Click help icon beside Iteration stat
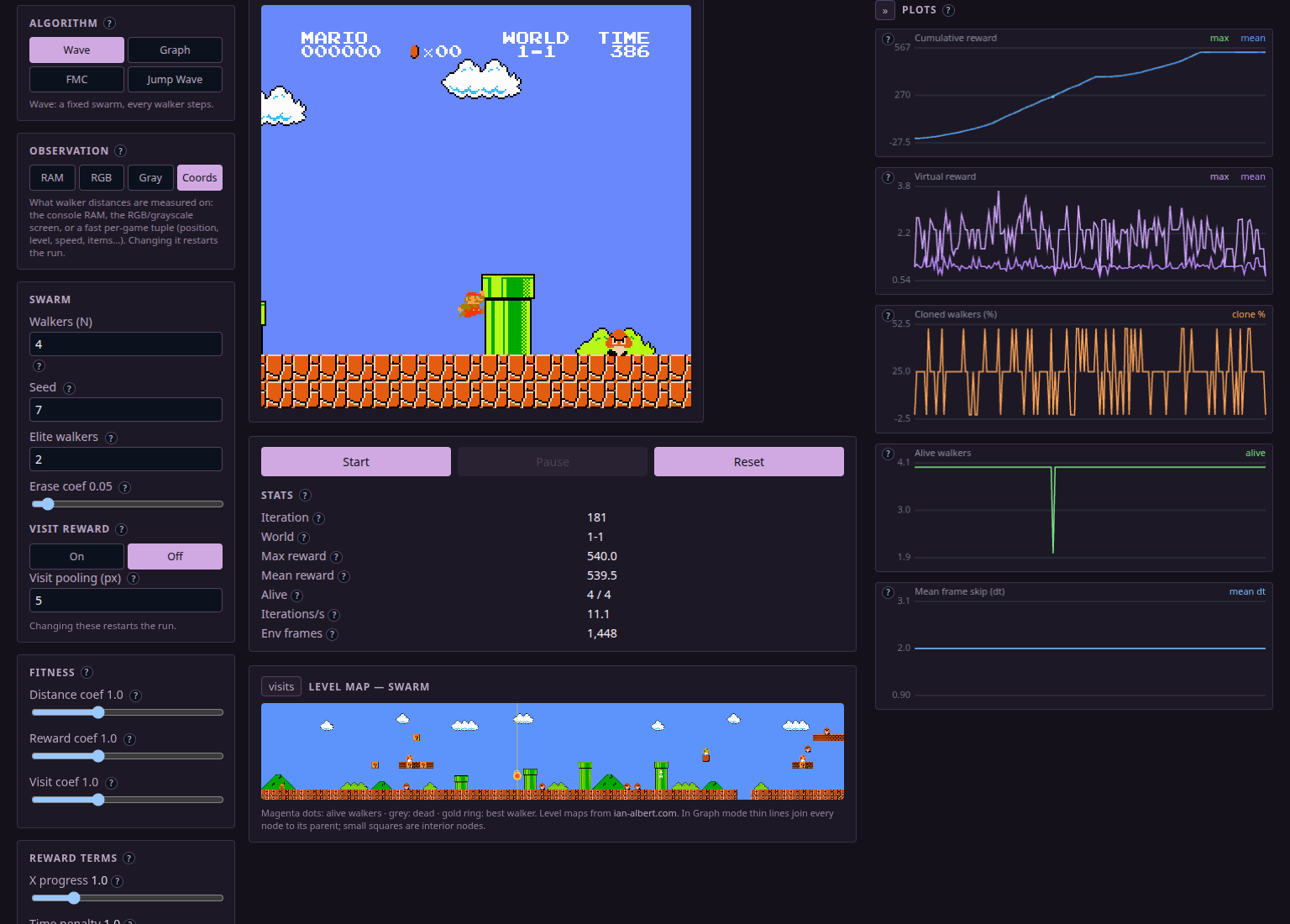Screen dimensions: 1290x924 [318, 518]
